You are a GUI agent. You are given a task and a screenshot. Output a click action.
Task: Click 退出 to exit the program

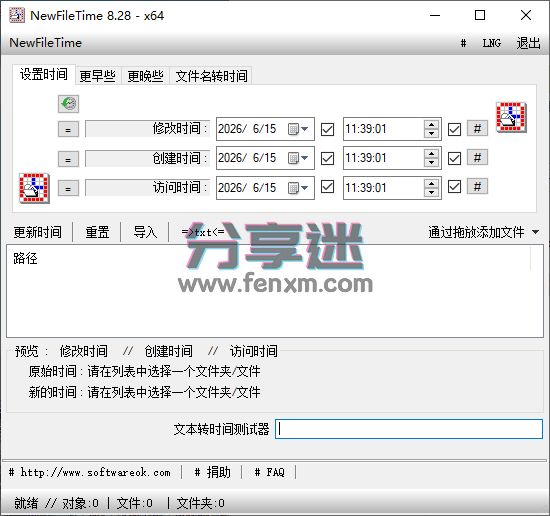[528, 43]
